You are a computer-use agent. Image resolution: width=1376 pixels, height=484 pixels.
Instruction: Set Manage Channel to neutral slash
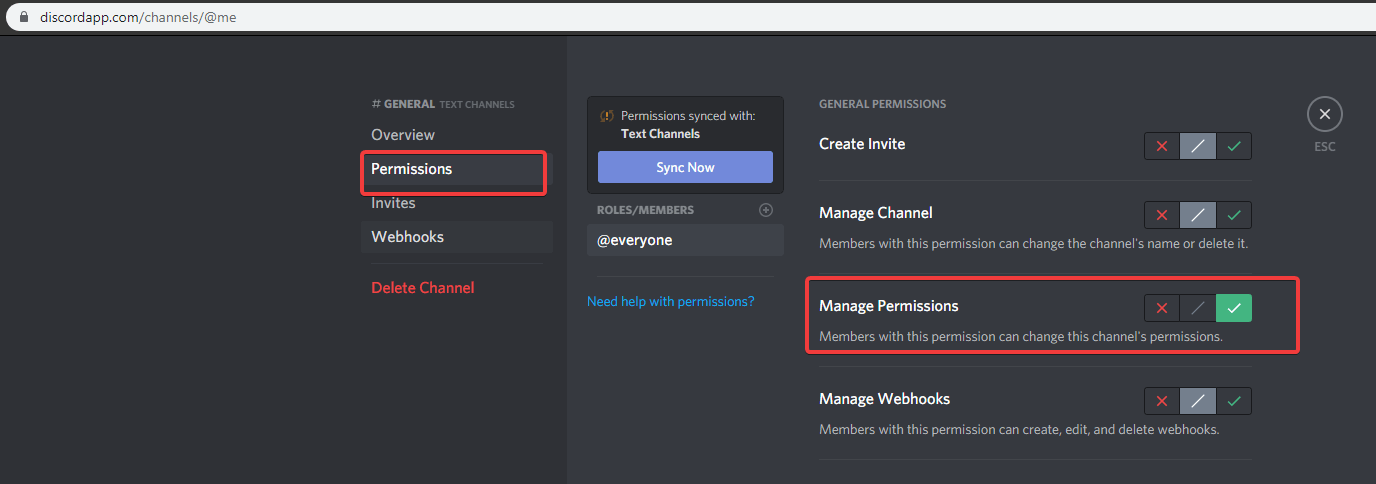click(1198, 215)
